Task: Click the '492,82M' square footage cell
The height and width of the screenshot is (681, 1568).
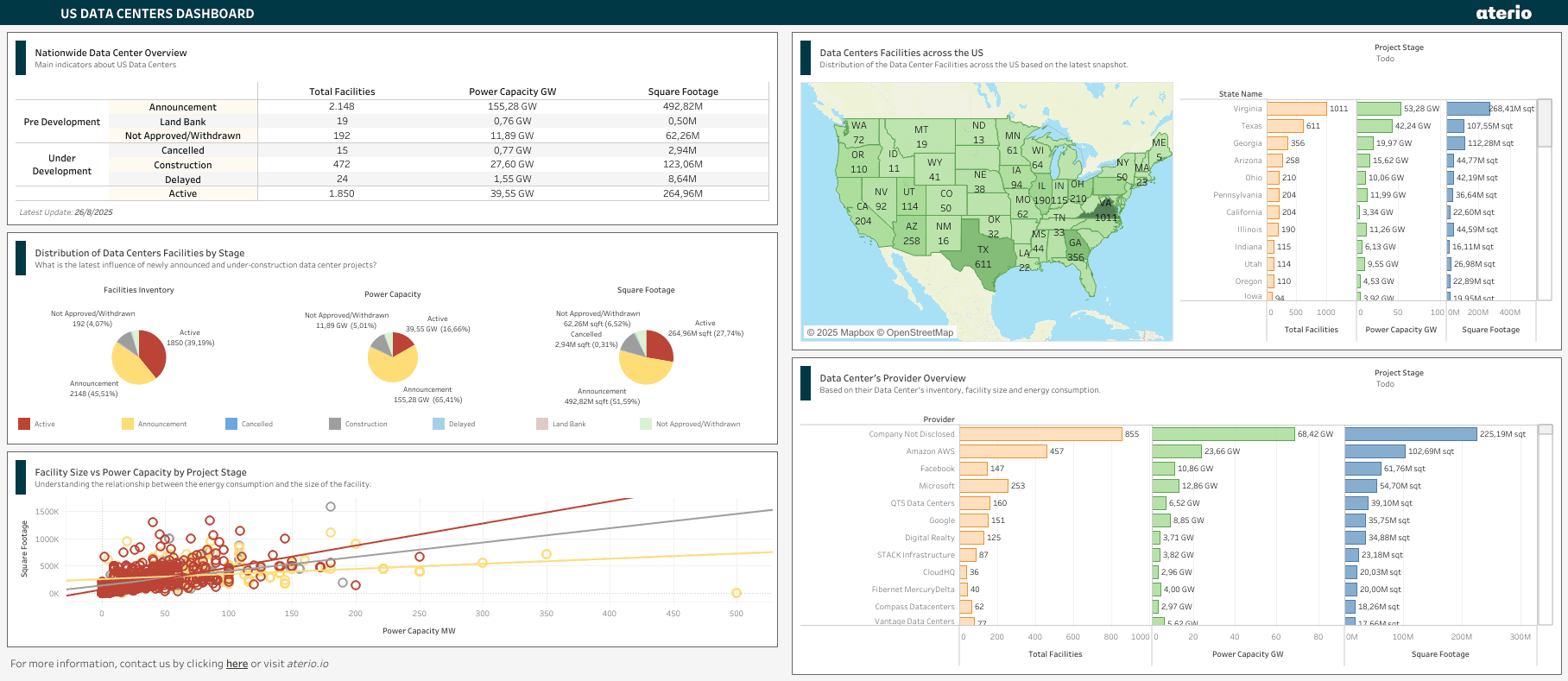Action: tap(683, 106)
